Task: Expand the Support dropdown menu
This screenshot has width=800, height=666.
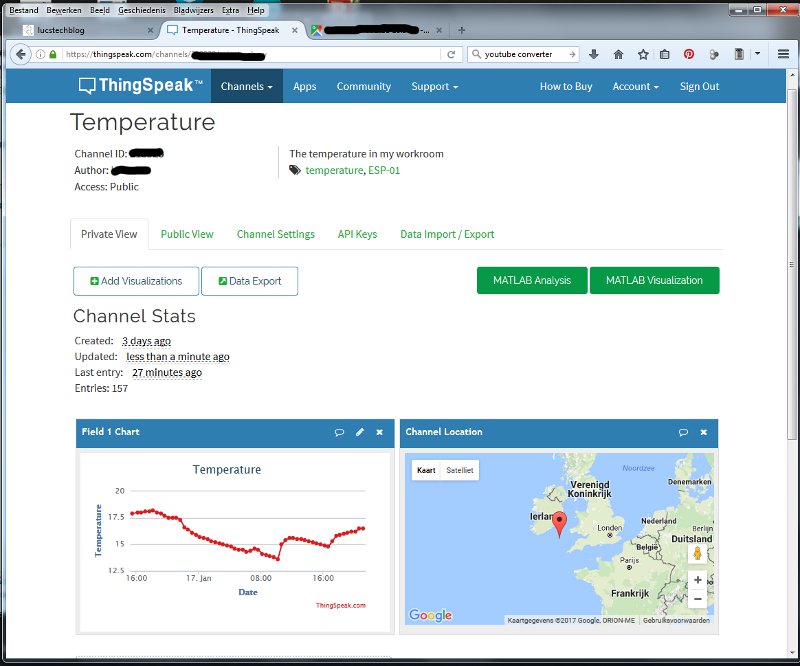Action: [434, 86]
